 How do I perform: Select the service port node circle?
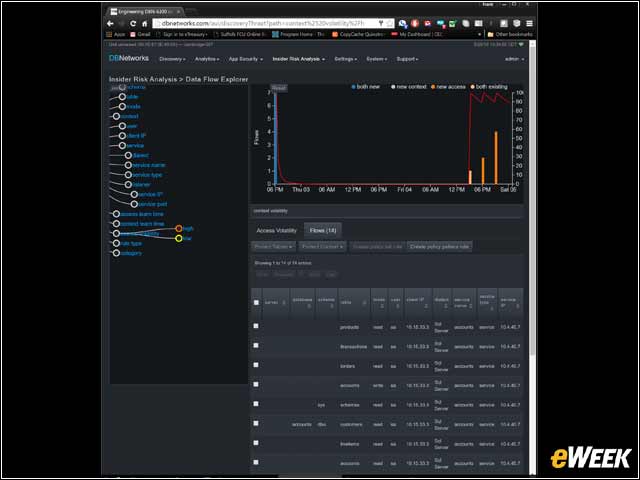click(134, 204)
